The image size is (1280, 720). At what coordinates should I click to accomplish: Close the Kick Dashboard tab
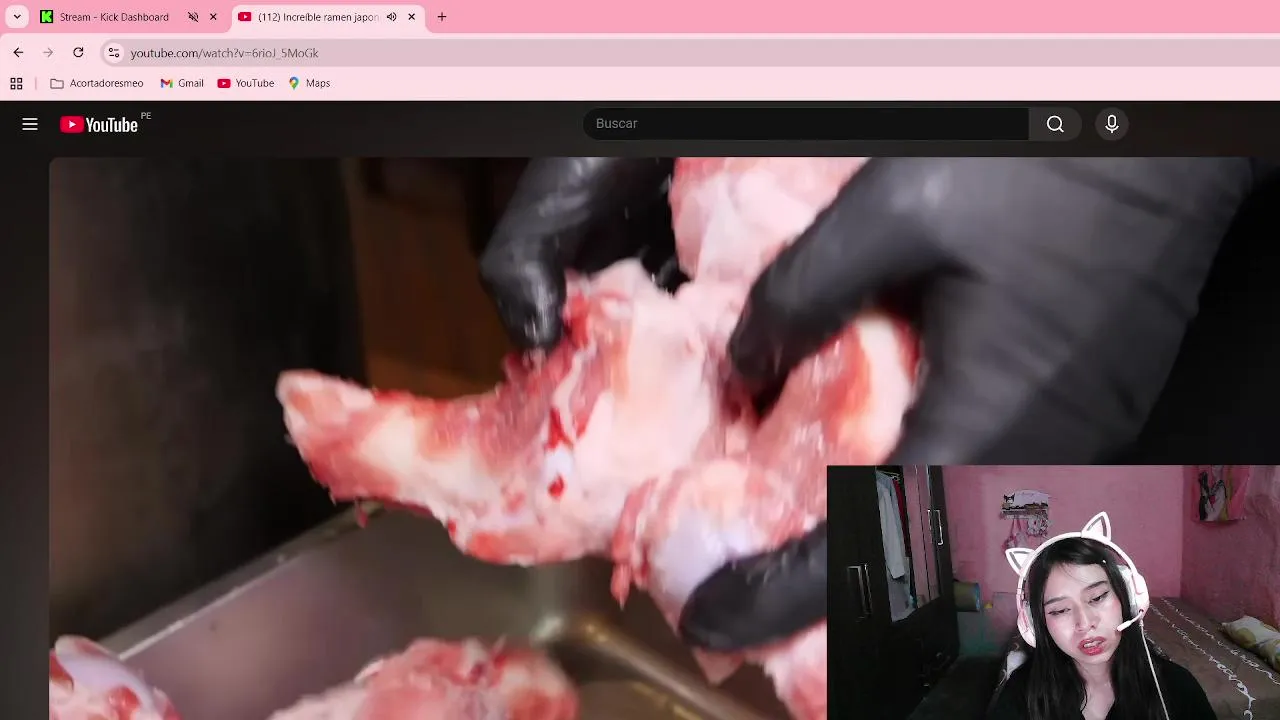coord(213,17)
